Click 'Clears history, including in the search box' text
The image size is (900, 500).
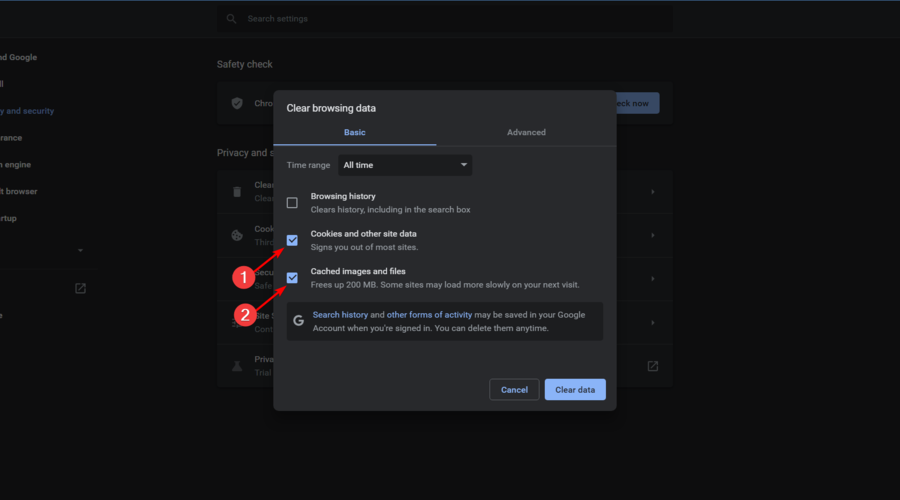pos(390,210)
